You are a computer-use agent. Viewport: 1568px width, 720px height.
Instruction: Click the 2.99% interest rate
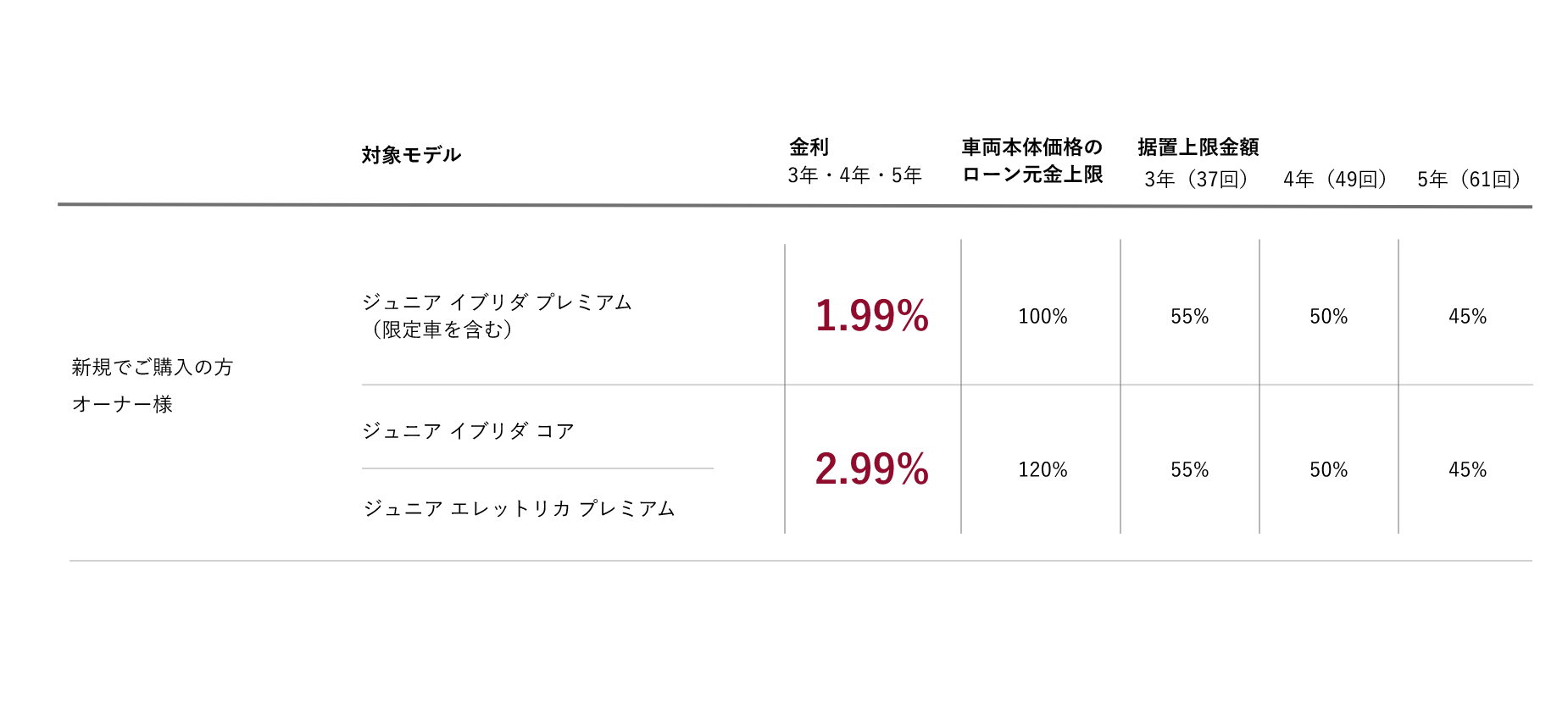pyautogui.click(x=871, y=469)
